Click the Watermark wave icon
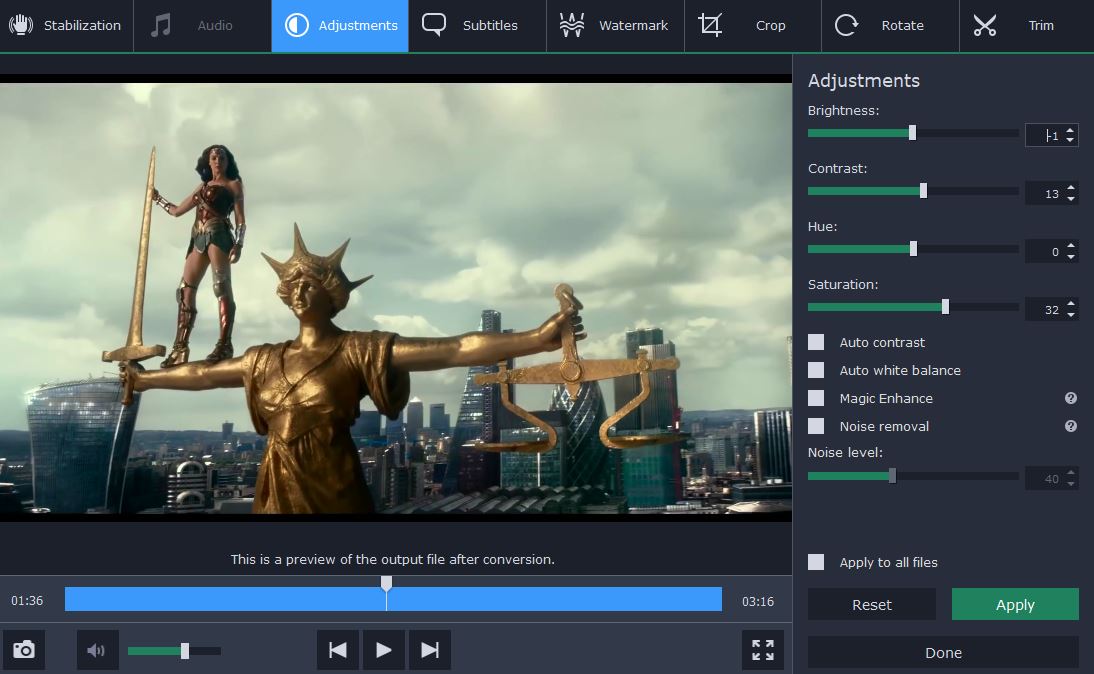1094x674 pixels. pos(571,25)
